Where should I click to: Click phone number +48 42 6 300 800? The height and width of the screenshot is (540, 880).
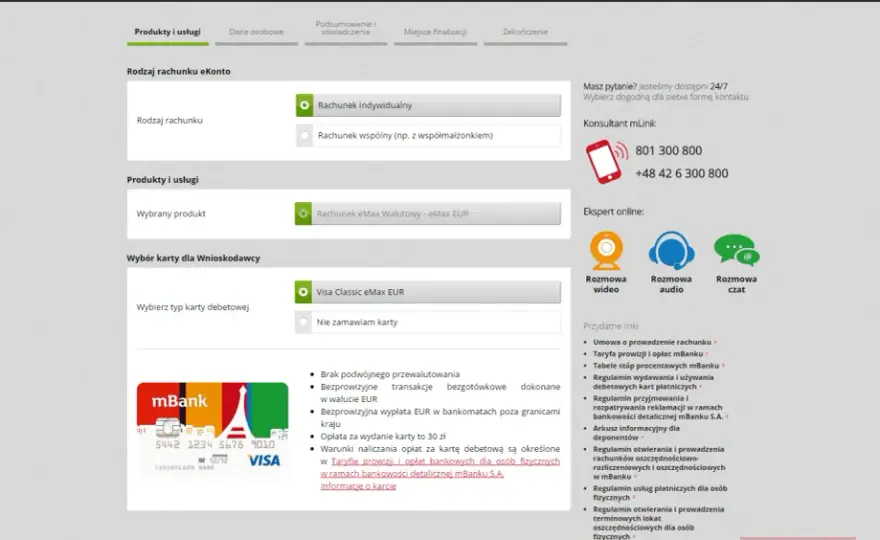tap(681, 173)
